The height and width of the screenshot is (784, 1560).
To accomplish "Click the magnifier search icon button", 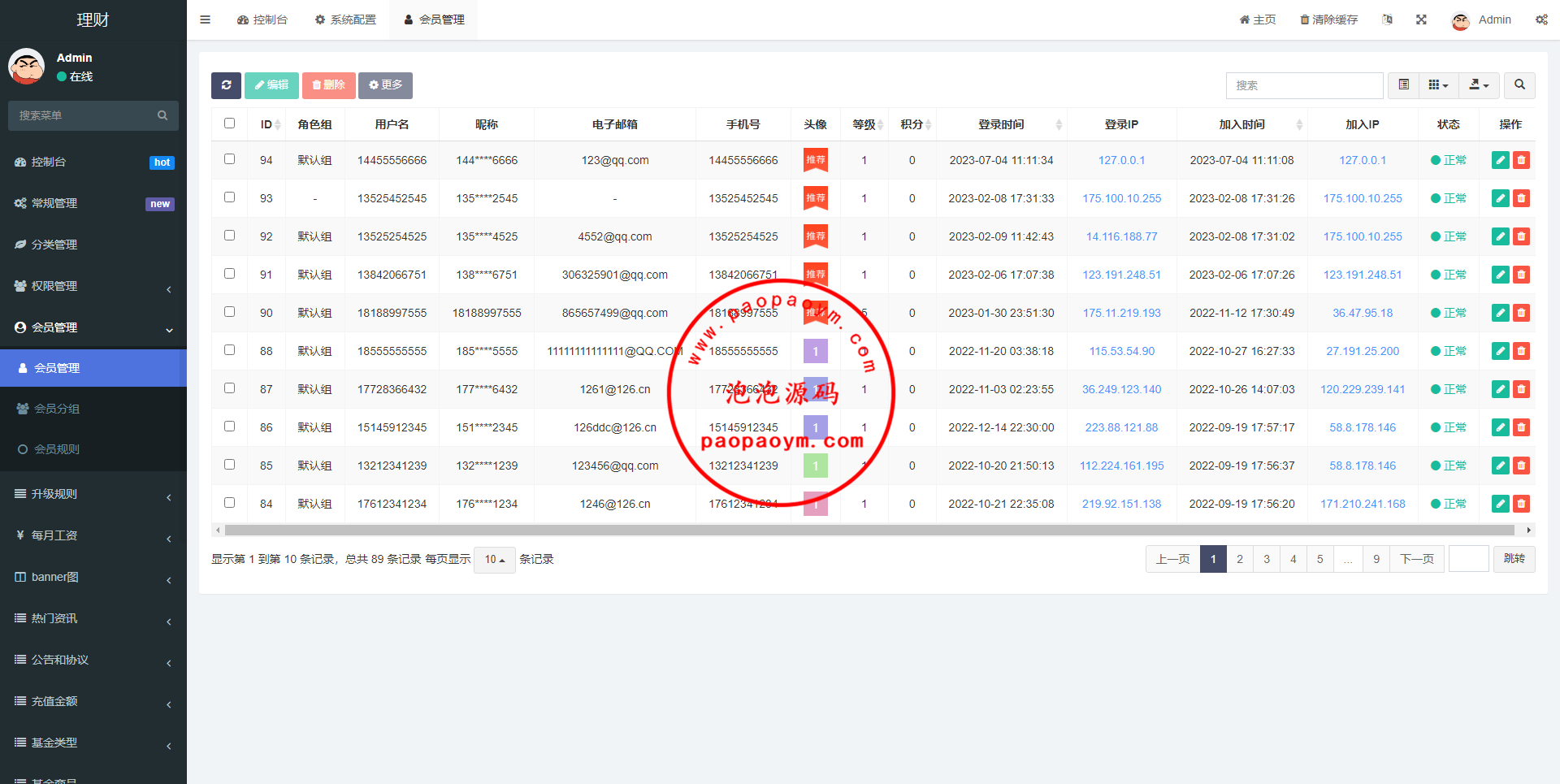I will 1519,85.
